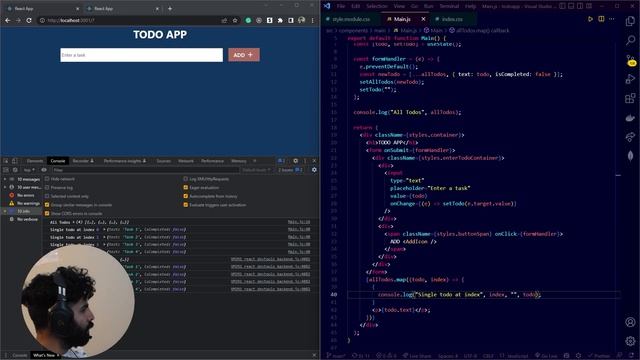This screenshot has height=360, width=640.
Task: Click the DevTools inspect element icon
Action: [6, 161]
